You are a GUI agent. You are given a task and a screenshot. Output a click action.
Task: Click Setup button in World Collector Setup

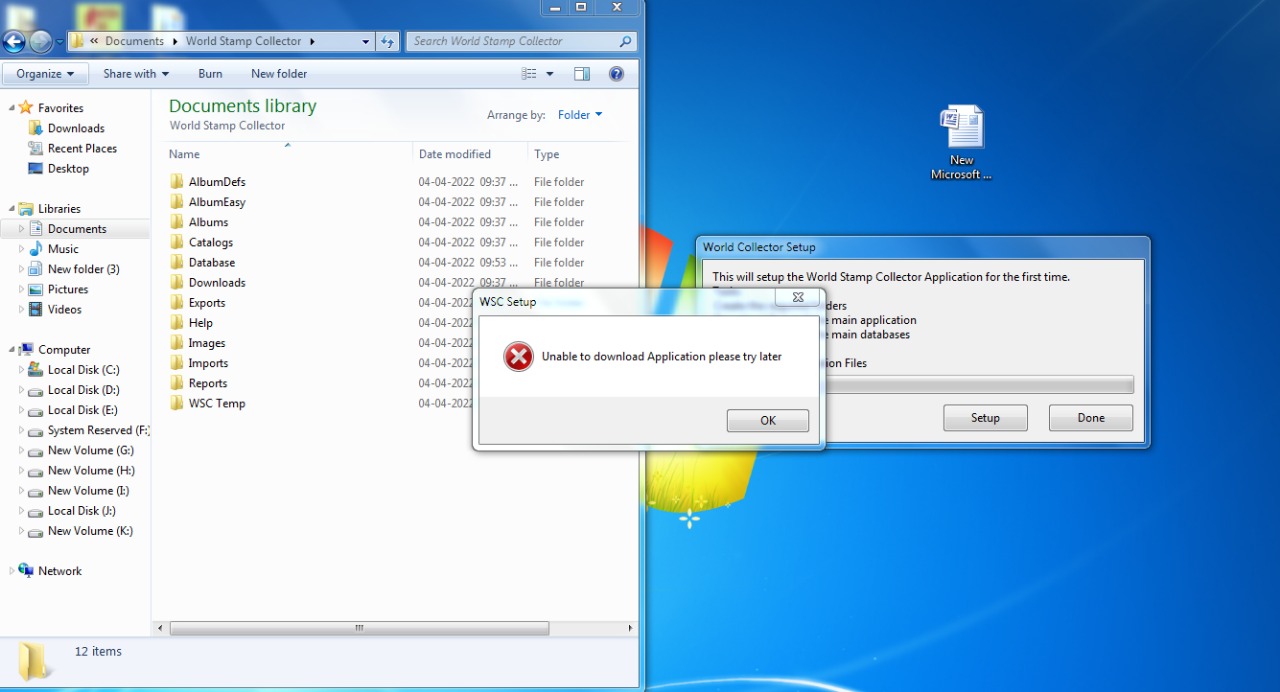985,418
